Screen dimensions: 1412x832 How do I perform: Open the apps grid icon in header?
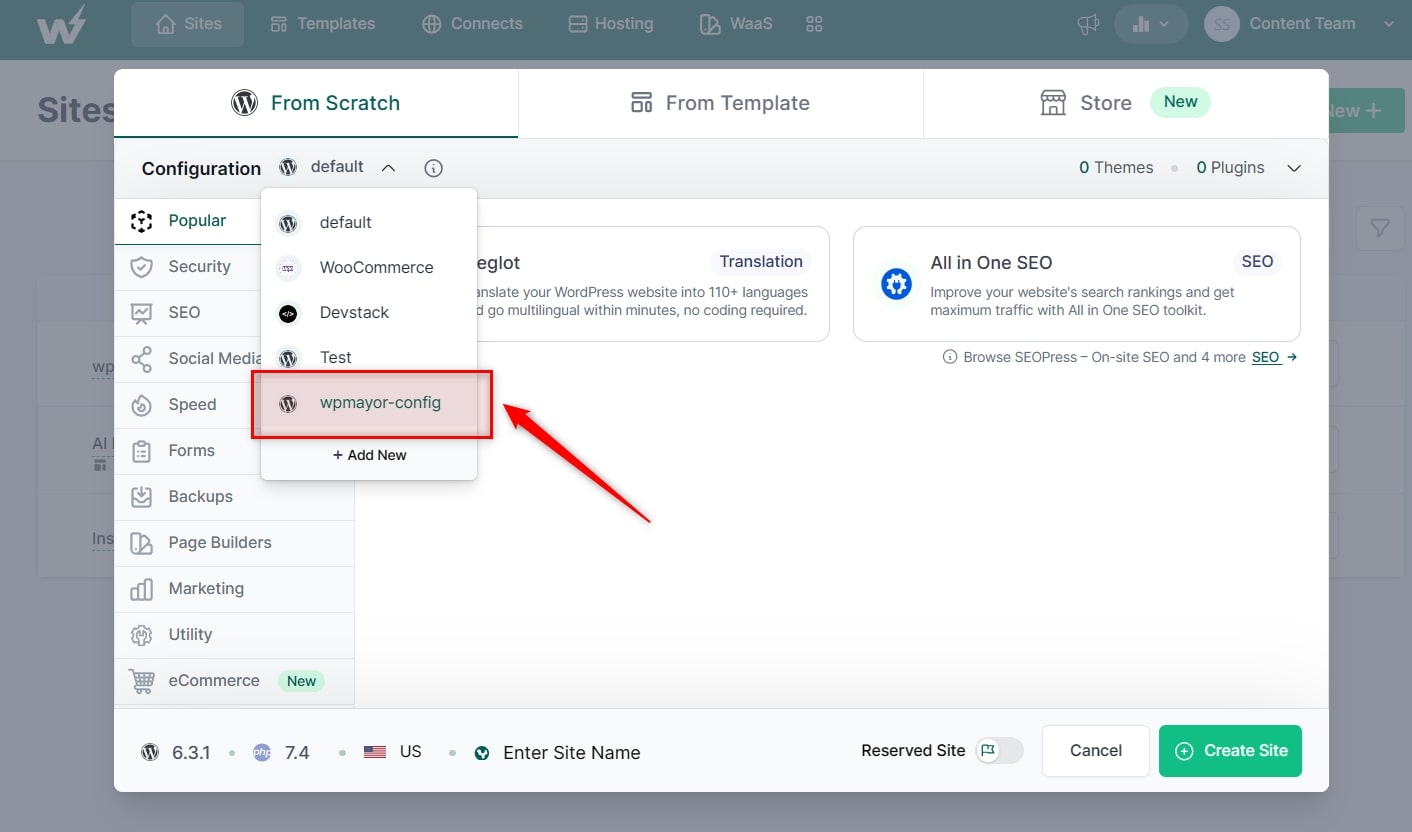tap(814, 24)
